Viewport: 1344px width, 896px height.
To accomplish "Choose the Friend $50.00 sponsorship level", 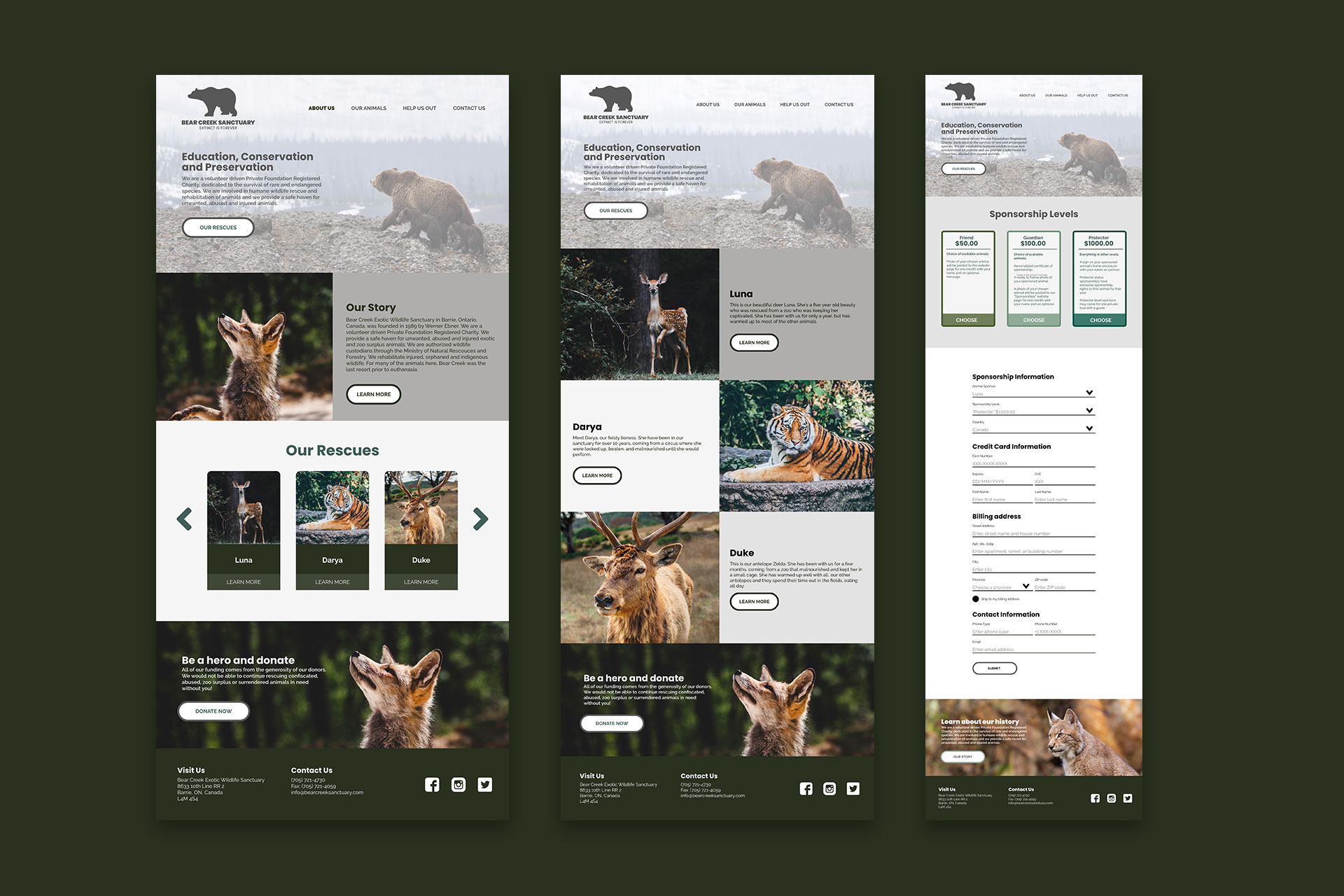I will pyautogui.click(x=967, y=320).
